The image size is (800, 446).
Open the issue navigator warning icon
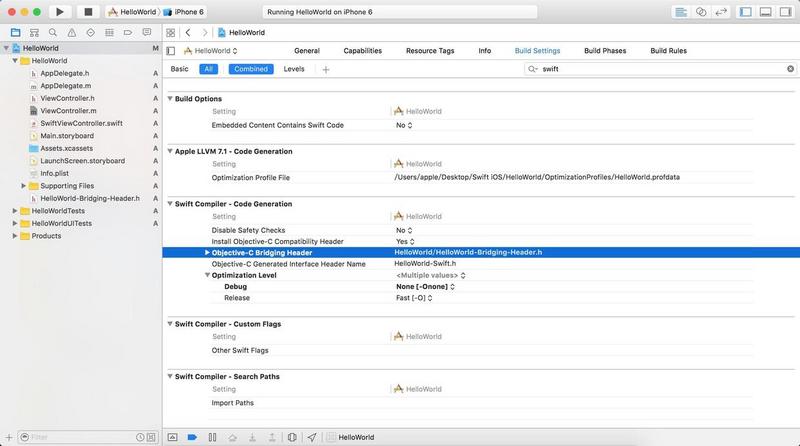[x=72, y=33]
